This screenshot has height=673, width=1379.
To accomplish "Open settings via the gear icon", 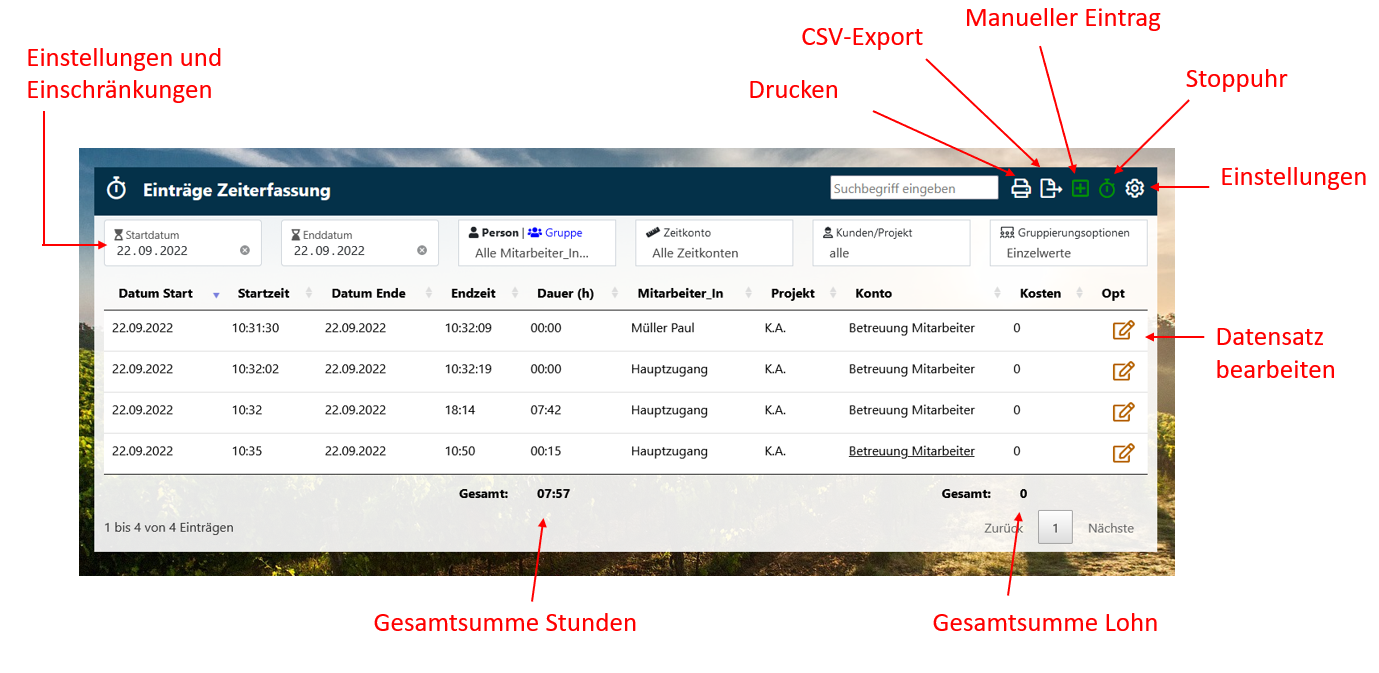I will tap(1134, 188).
